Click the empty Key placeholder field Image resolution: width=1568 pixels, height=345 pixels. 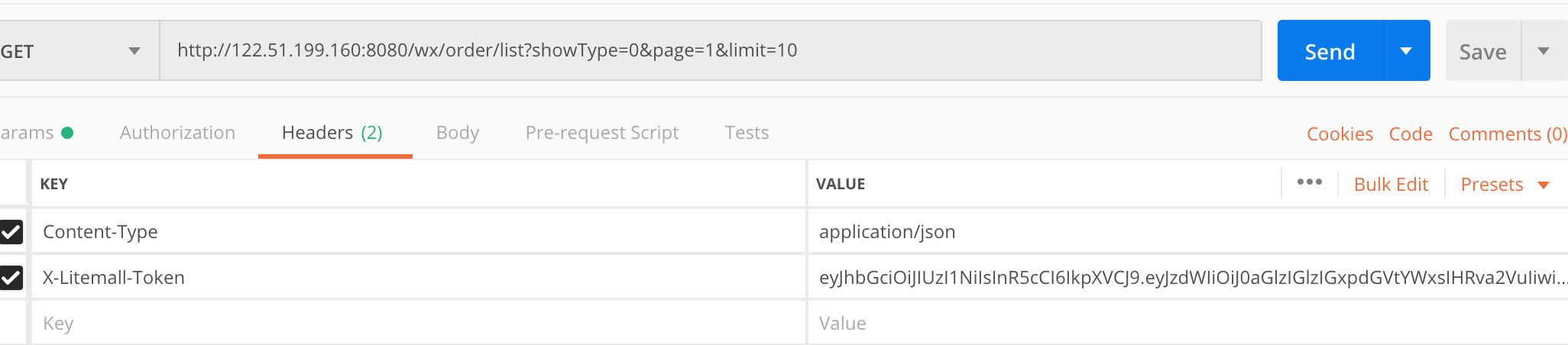pos(417,323)
